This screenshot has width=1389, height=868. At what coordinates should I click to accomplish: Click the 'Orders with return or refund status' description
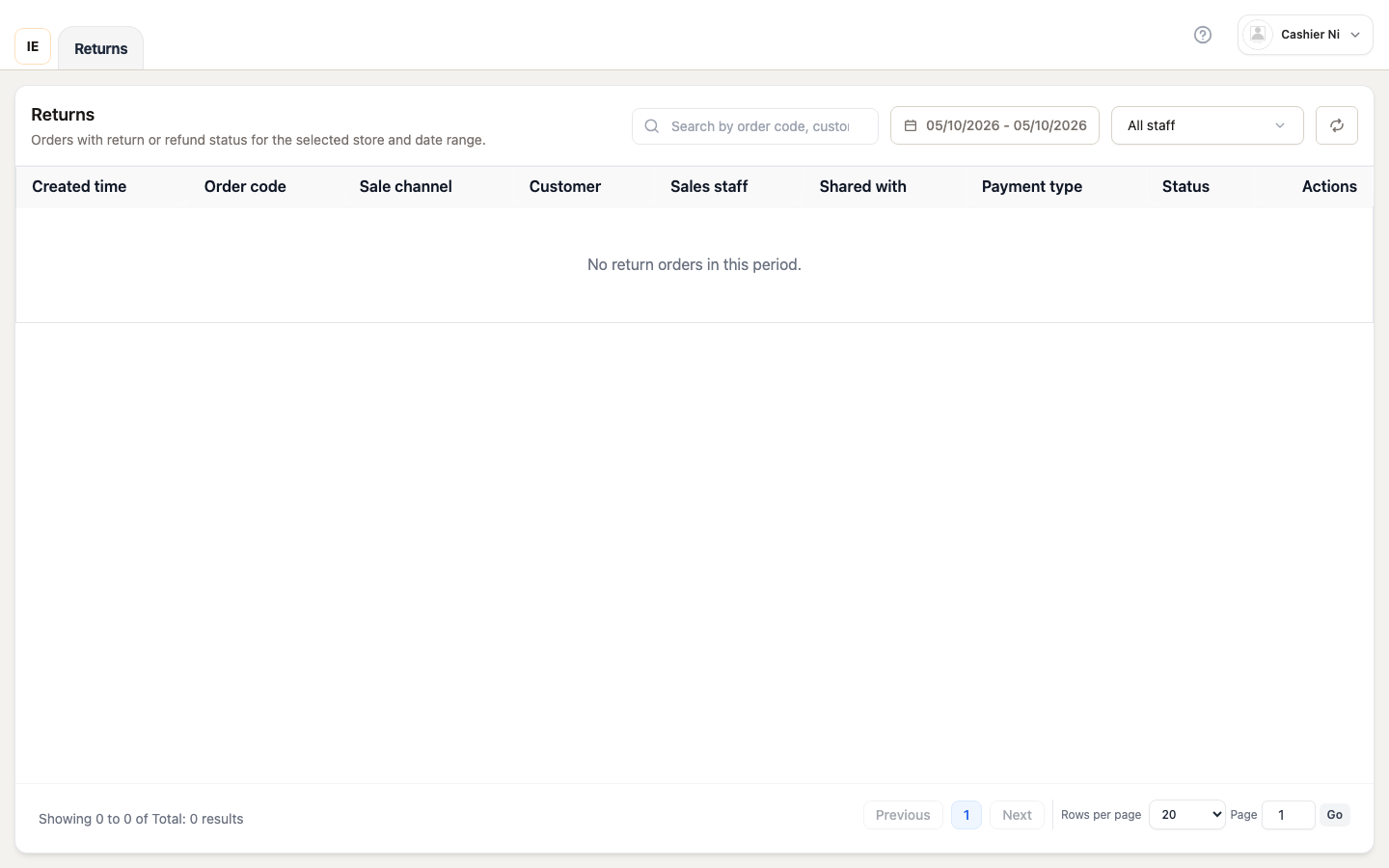click(x=259, y=140)
